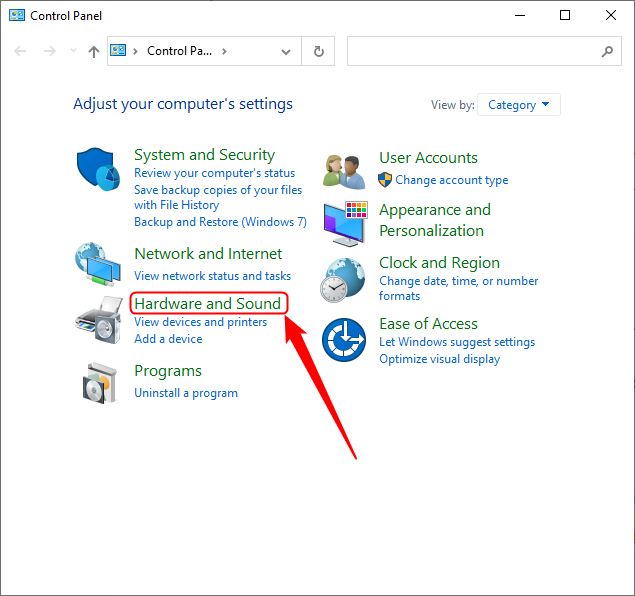This screenshot has width=635, height=596.
Task: Open User Accounts category
Action: (x=428, y=158)
